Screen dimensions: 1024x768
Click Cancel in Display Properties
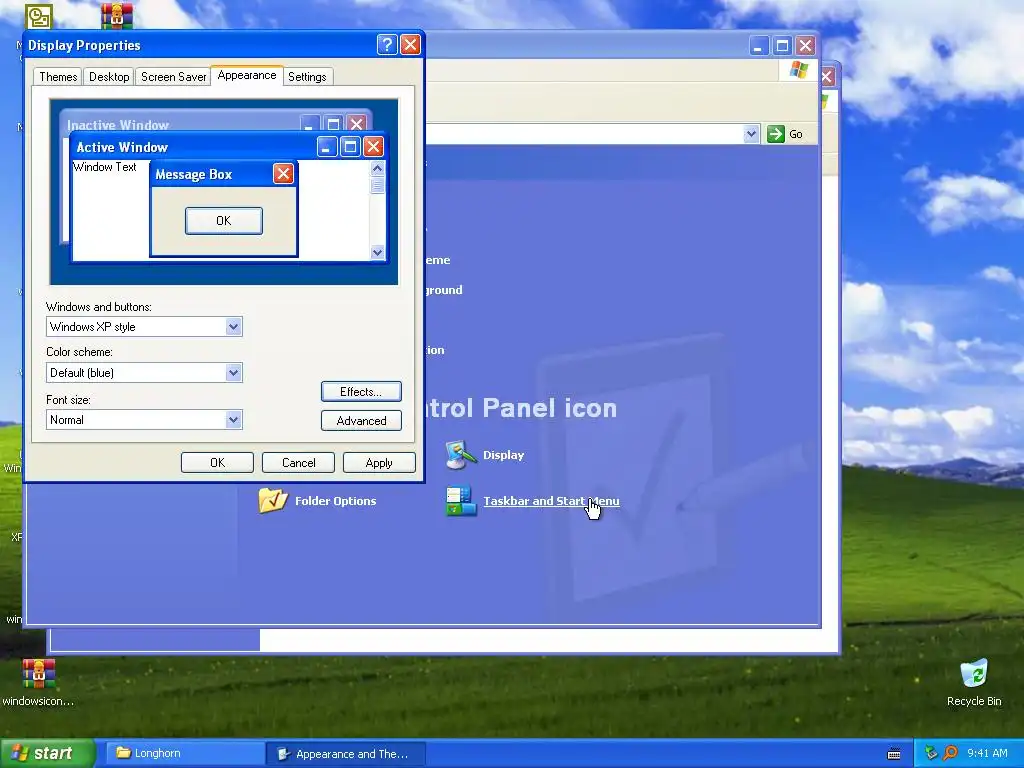[x=298, y=462]
